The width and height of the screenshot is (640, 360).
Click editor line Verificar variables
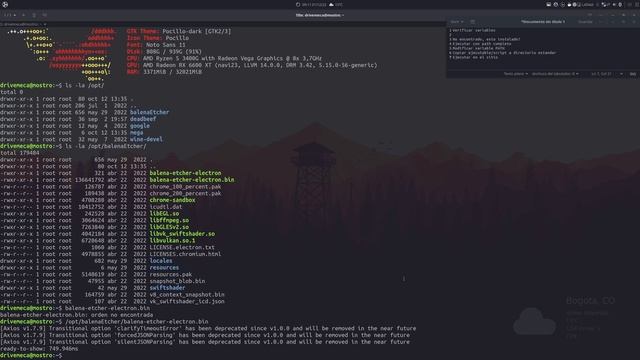(474, 30)
